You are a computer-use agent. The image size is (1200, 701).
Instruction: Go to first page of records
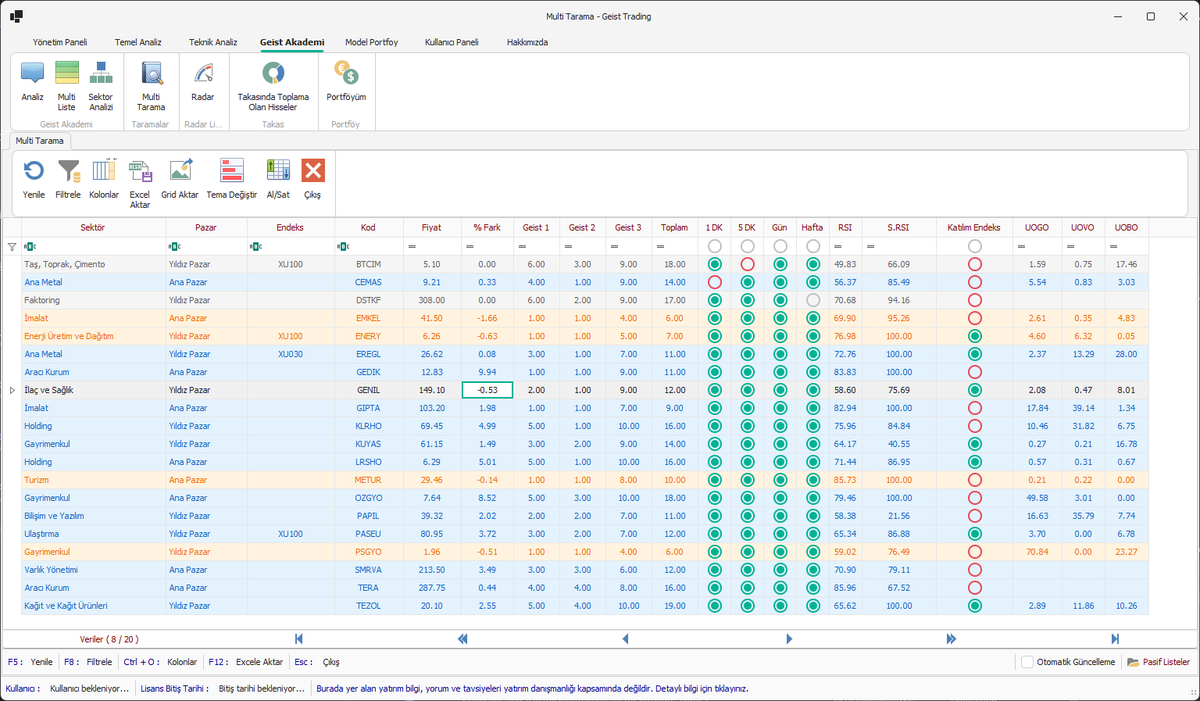pos(299,638)
